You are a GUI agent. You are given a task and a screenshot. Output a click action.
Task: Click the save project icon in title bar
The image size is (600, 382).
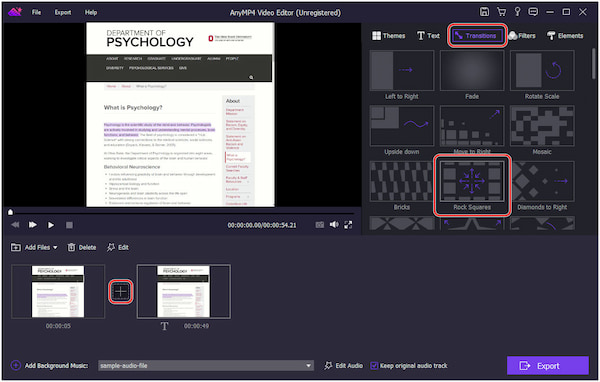coord(484,12)
